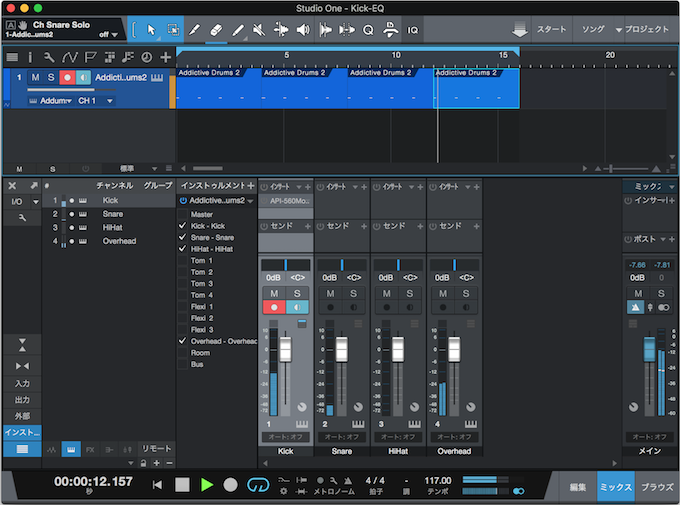The image size is (680, 505).
Task: Return to zero with rewind button
Action: pos(157,485)
